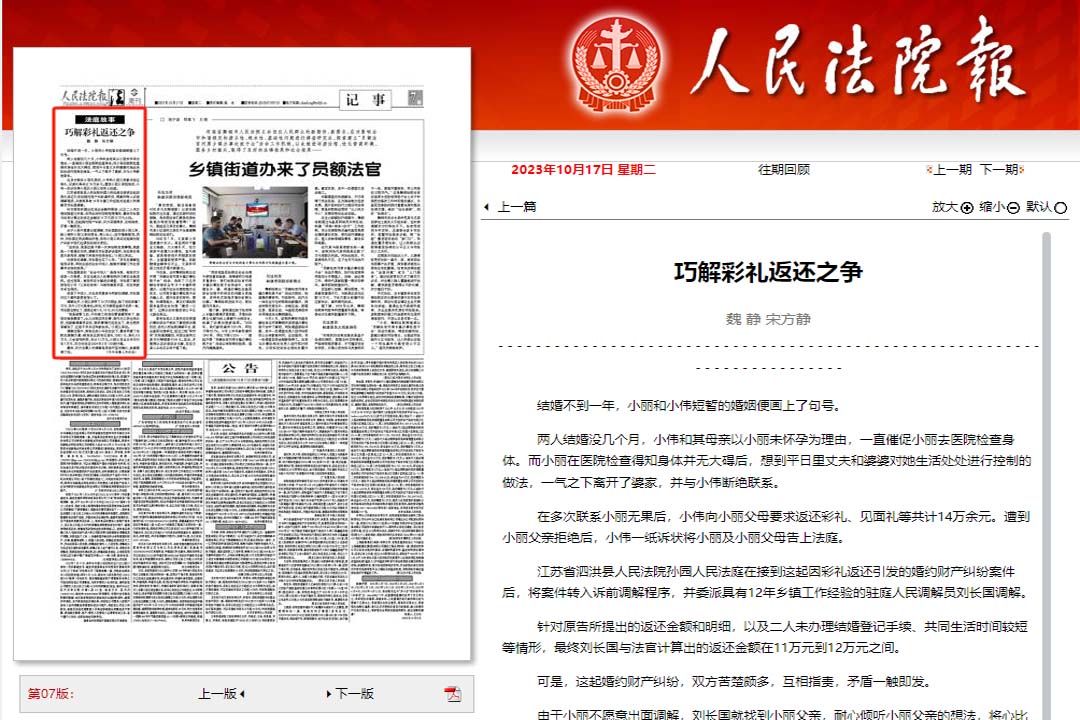Download the page PDF via the PDF icon
This screenshot has width=1080, height=720.
(453, 694)
